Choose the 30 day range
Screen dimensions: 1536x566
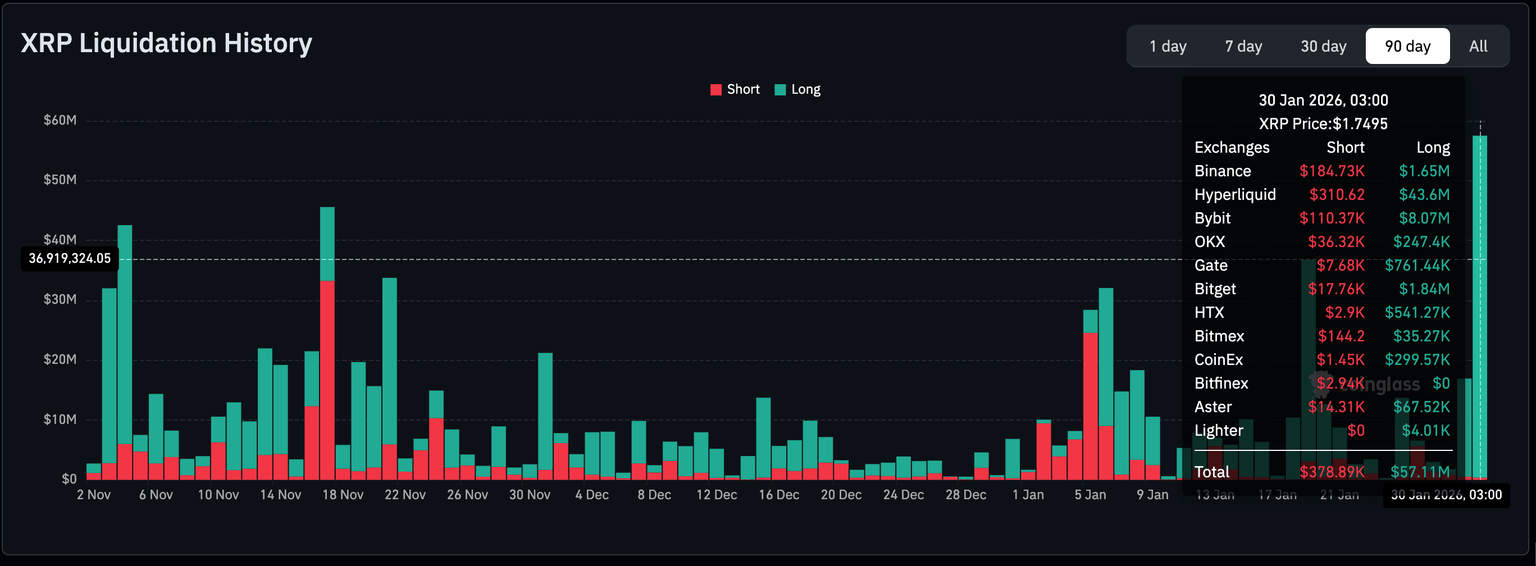click(1323, 46)
